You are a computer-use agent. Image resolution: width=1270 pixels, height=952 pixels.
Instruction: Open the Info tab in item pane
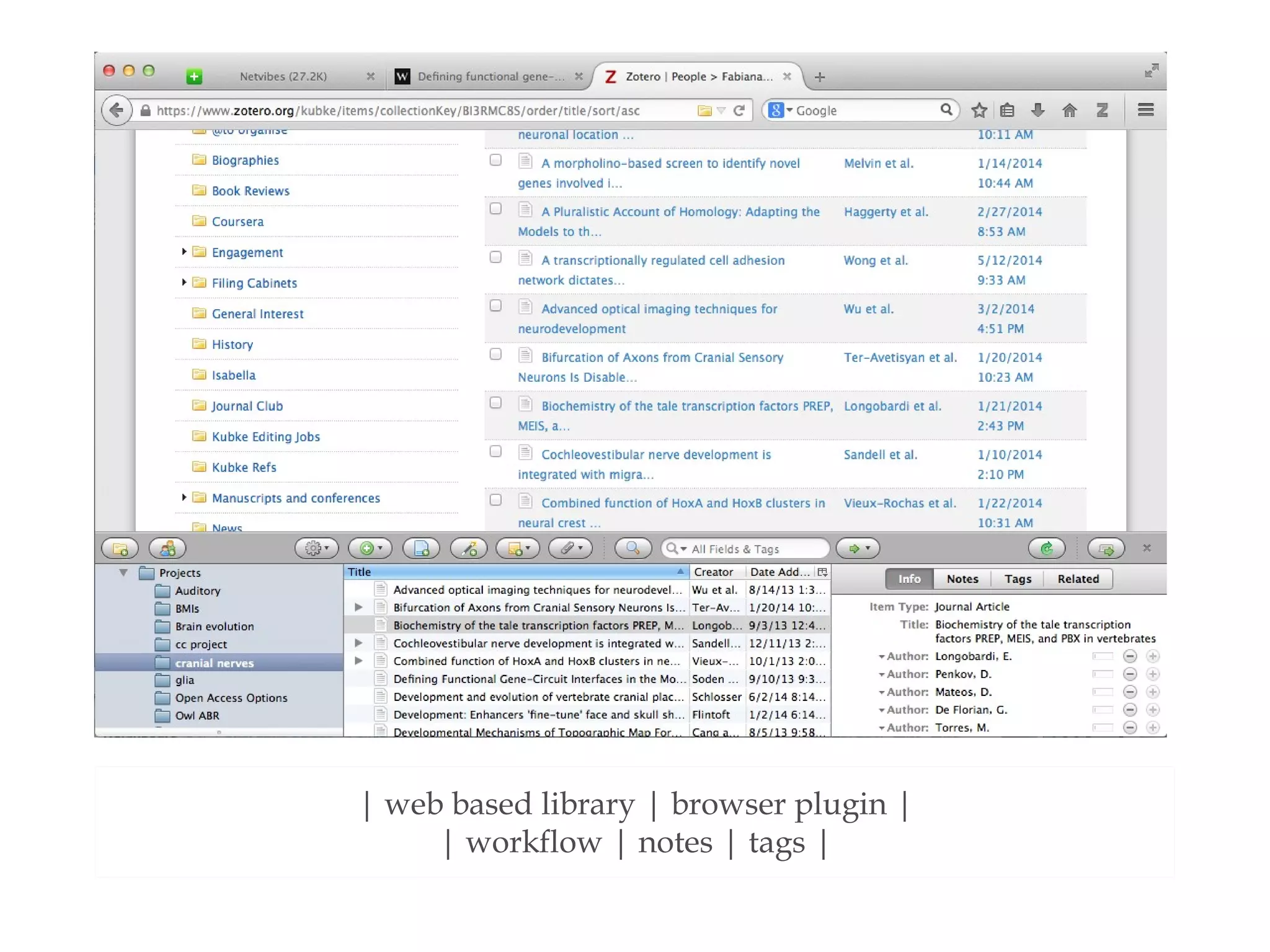click(909, 579)
